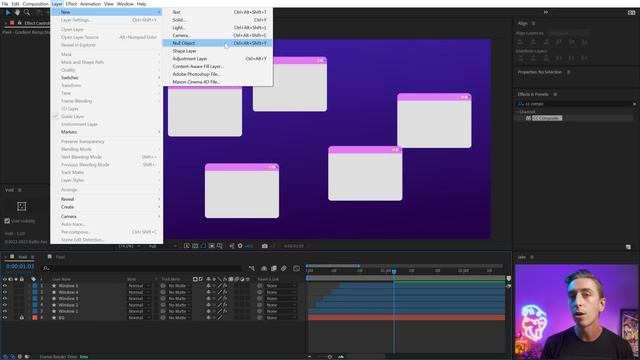The height and width of the screenshot is (360, 640).
Task: Select the CC Composite effect entry
Action: (547, 118)
